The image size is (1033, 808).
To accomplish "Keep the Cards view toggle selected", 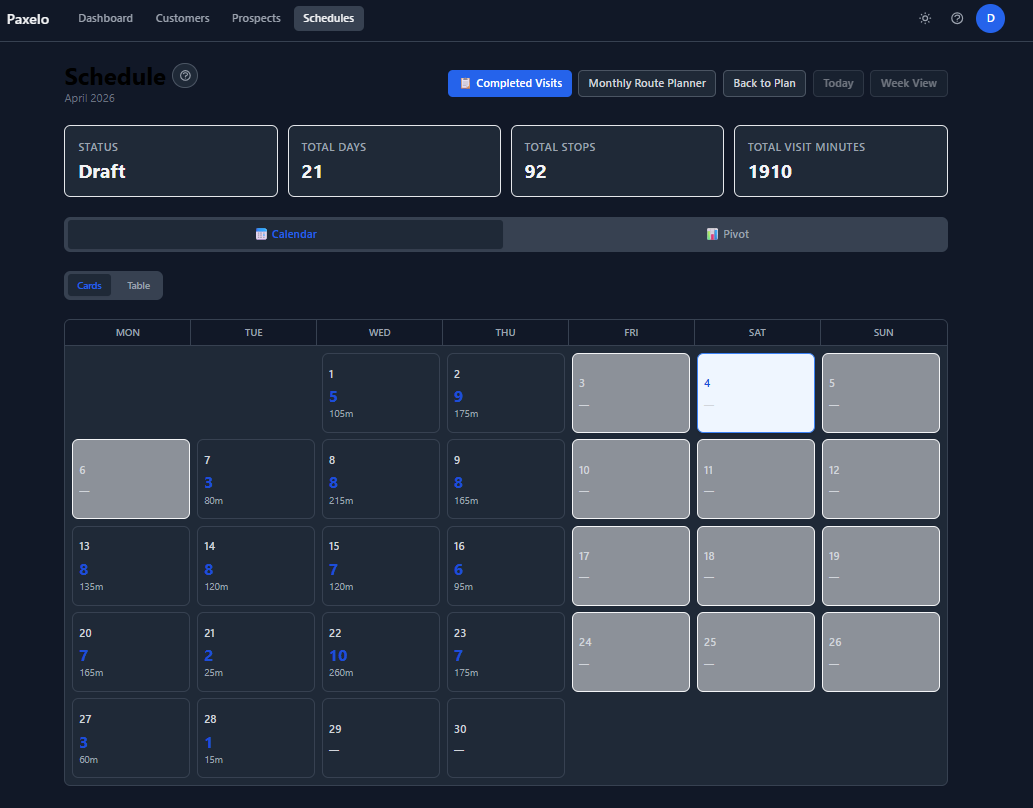I will (89, 285).
